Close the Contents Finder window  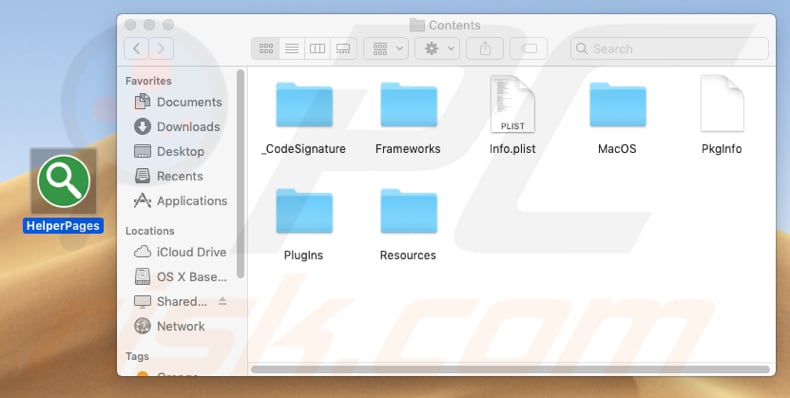point(130,25)
